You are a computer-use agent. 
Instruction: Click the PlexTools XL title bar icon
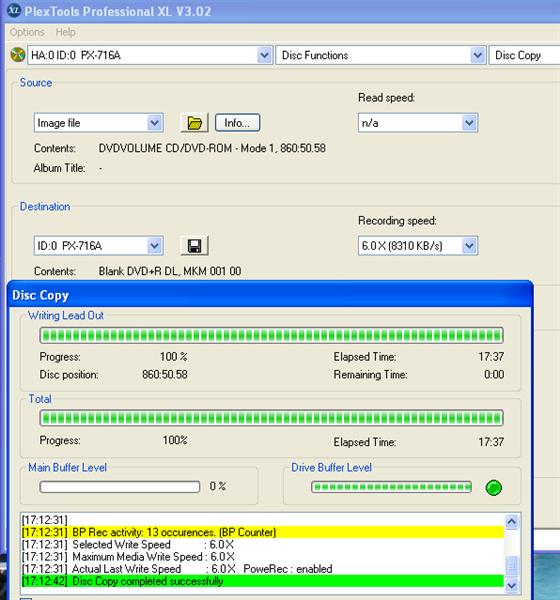(14, 10)
